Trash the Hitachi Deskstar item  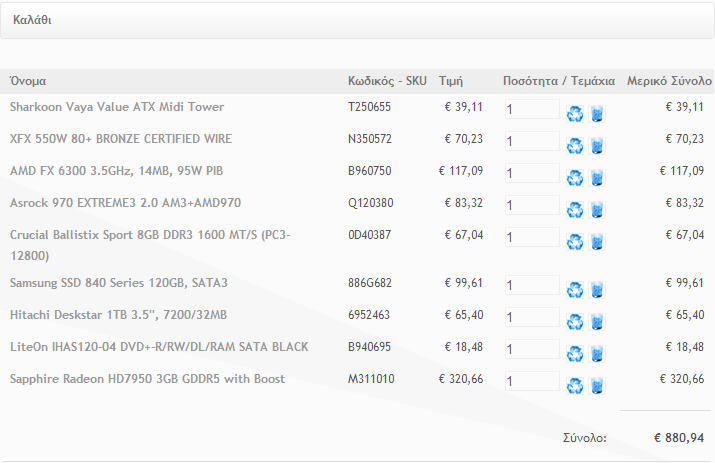597,322
